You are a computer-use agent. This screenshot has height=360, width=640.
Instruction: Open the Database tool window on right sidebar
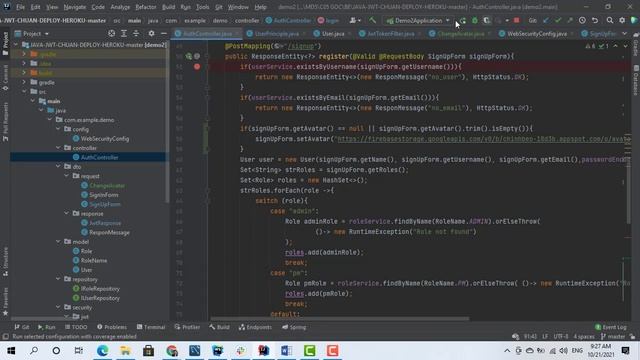636,80
